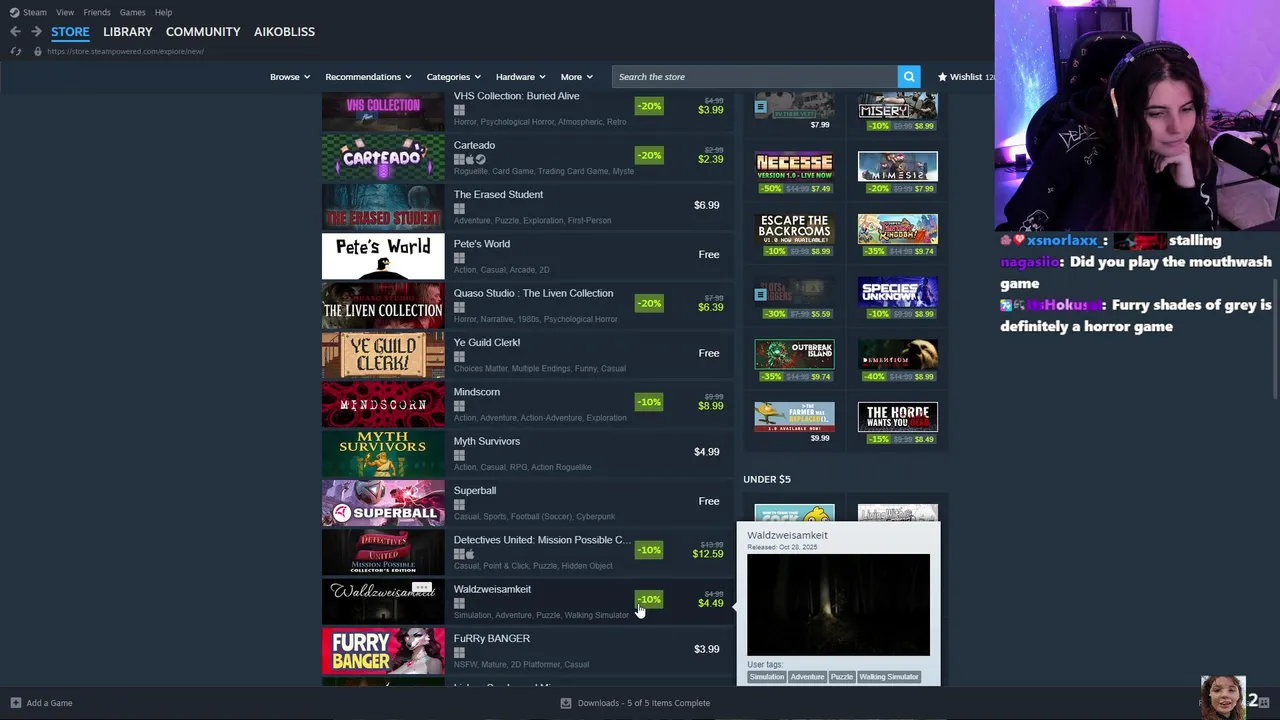1280x720 pixels.
Task: Open the Outbreak Island sidebar capsule
Action: pos(794,354)
